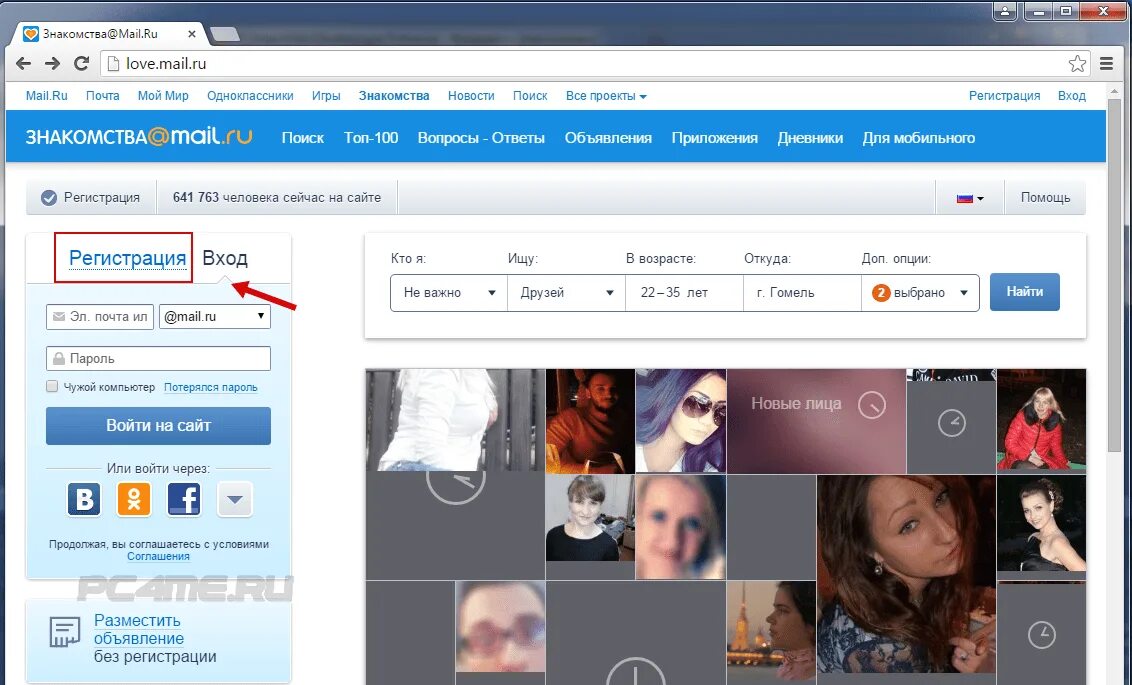Open the Ищу dropdown set to Друзей
1132x685 pixels.
[567, 292]
